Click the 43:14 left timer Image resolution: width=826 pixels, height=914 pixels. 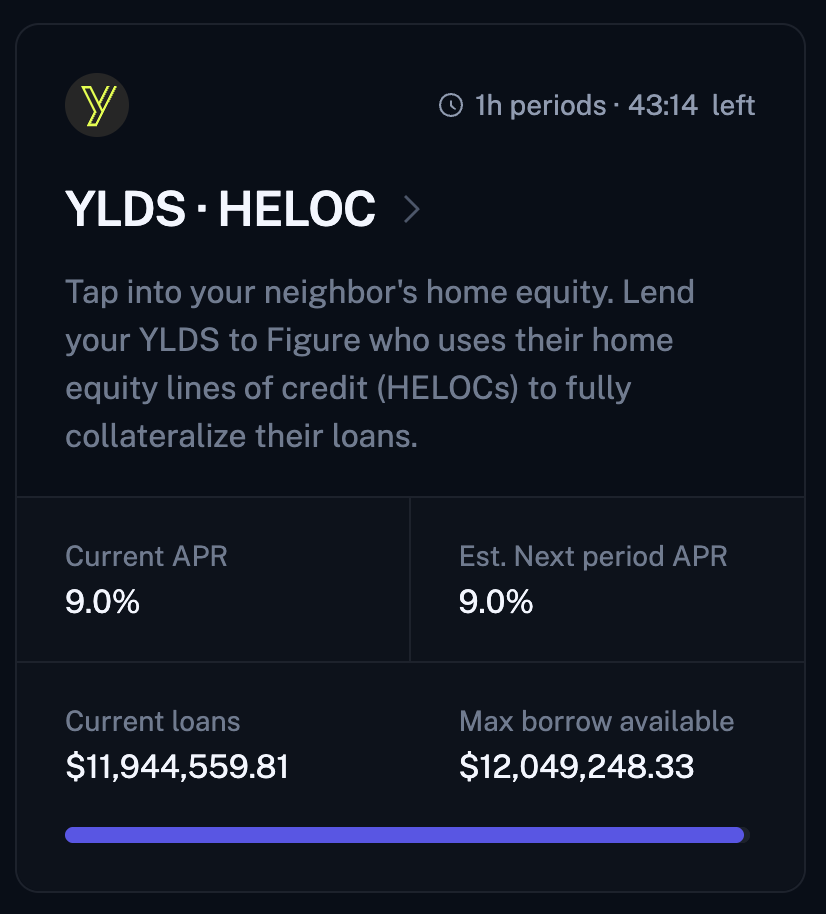(692, 106)
